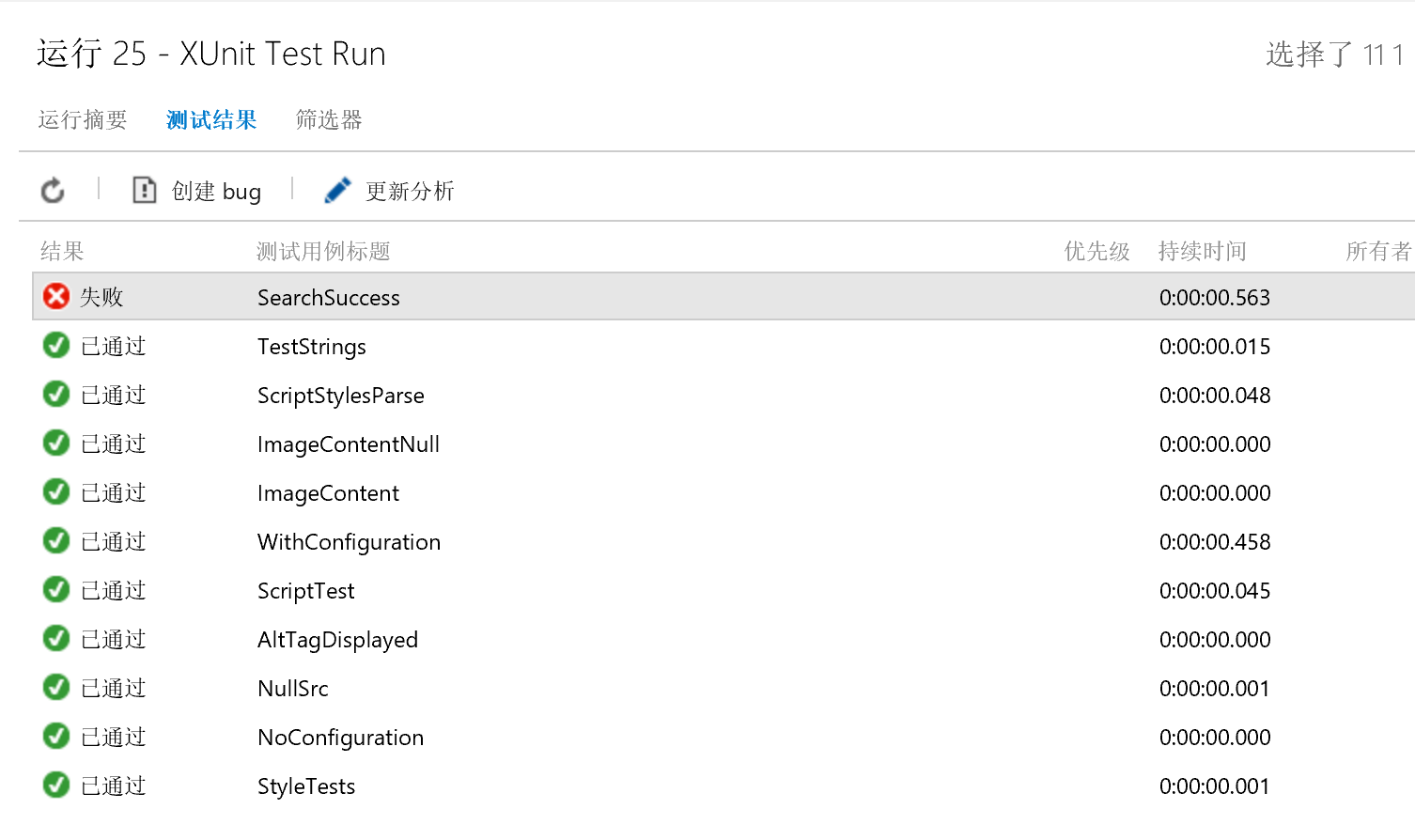The width and height of the screenshot is (1415, 840).
Task: Click green passed icon for StyleTests
Action: (x=56, y=786)
